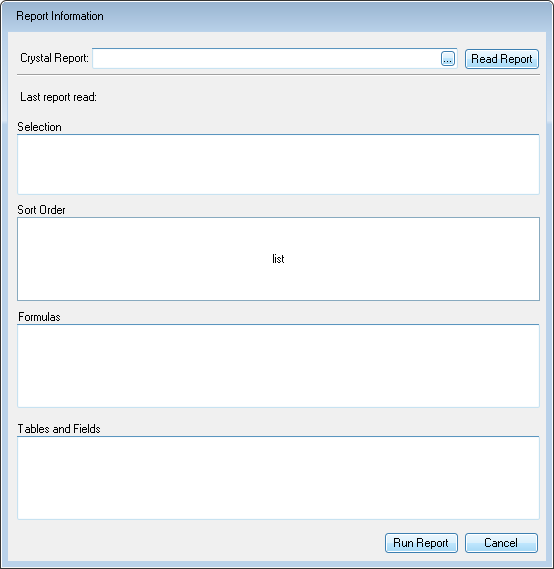The width and height of the screenshot is (554, 569).
Task: Open the file browser with the ellipsis button
Action: [448, 59]
